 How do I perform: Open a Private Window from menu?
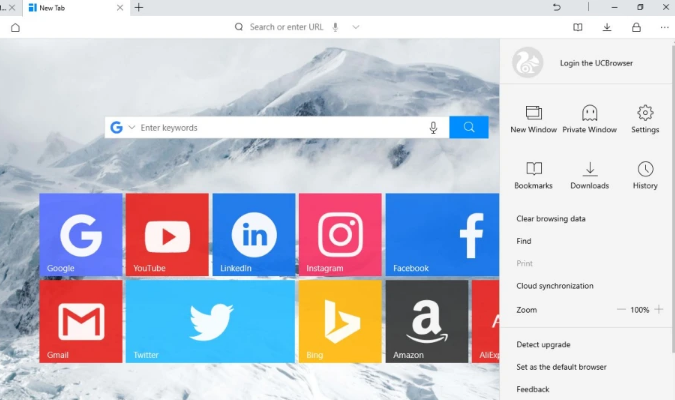point(590,120)
